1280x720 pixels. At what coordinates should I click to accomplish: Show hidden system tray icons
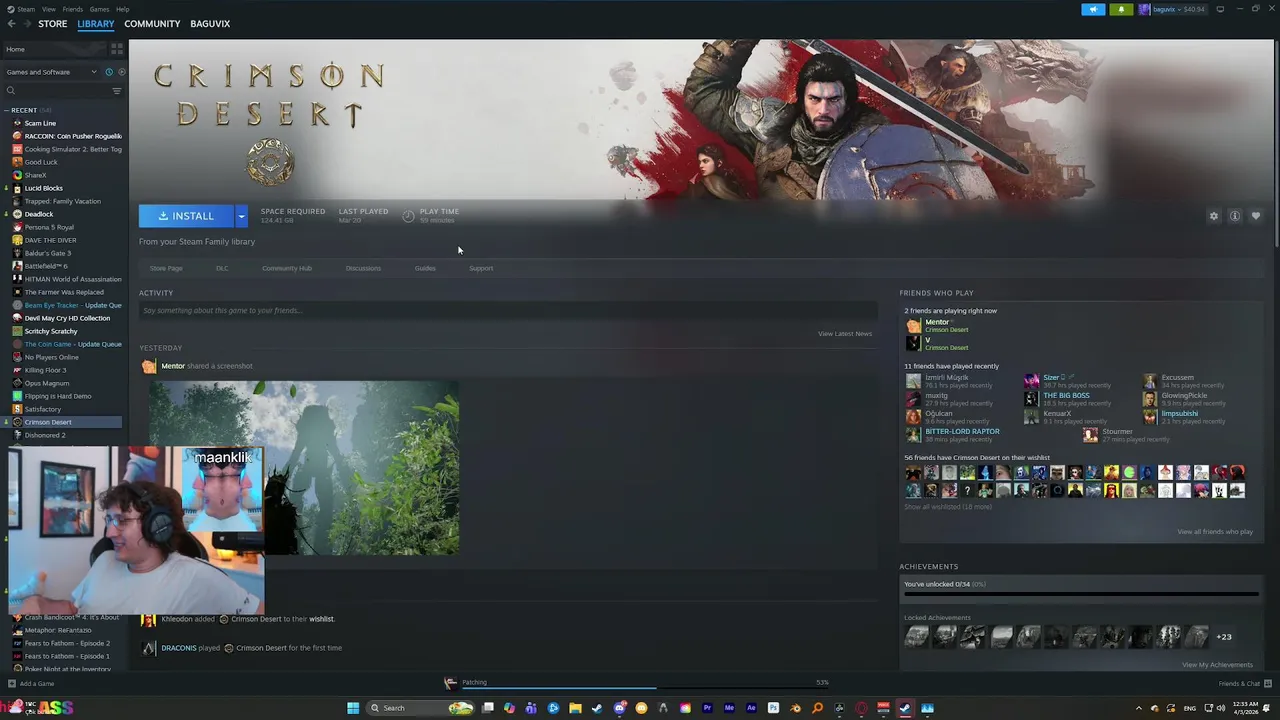coord(1138,708)
